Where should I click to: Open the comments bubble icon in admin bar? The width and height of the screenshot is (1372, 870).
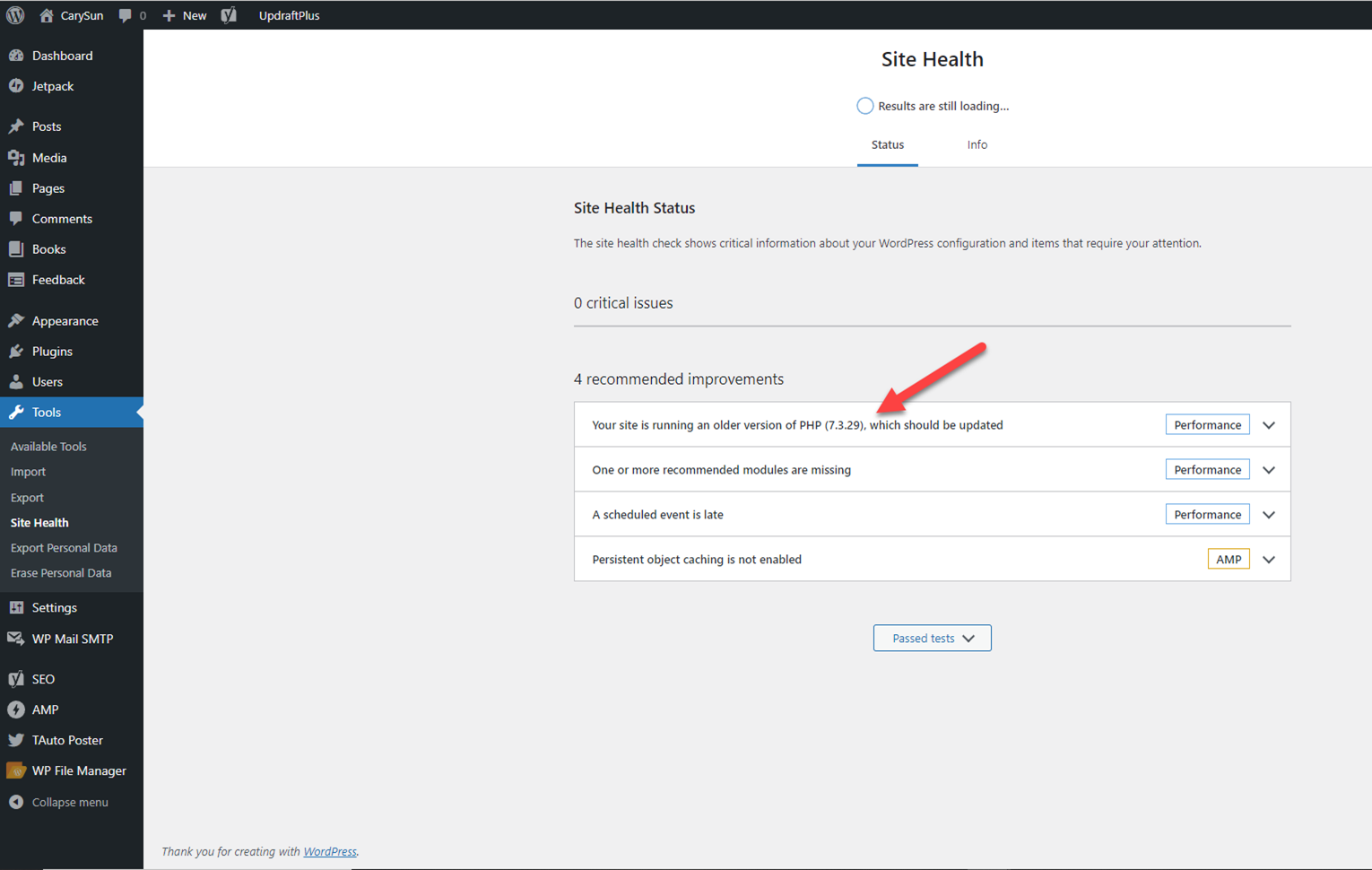coord(126,15)
